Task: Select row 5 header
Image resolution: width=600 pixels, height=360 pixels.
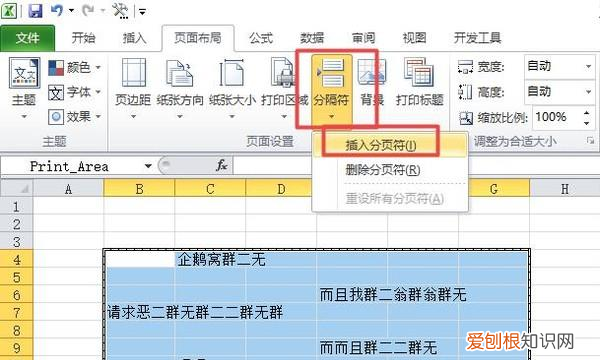Action: click(16, 277)
